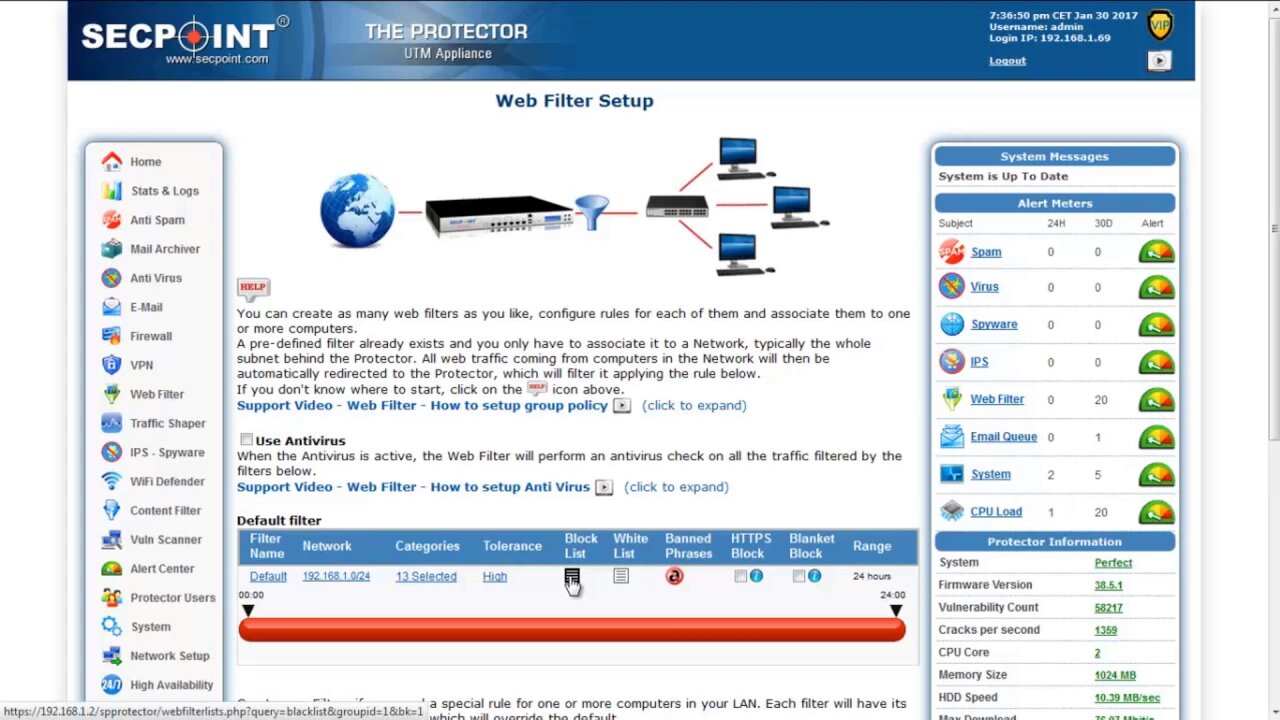Viewport: 1280px width, 720px height.
Task: Click the 00:00 range start marker
Action: (248, 610)
